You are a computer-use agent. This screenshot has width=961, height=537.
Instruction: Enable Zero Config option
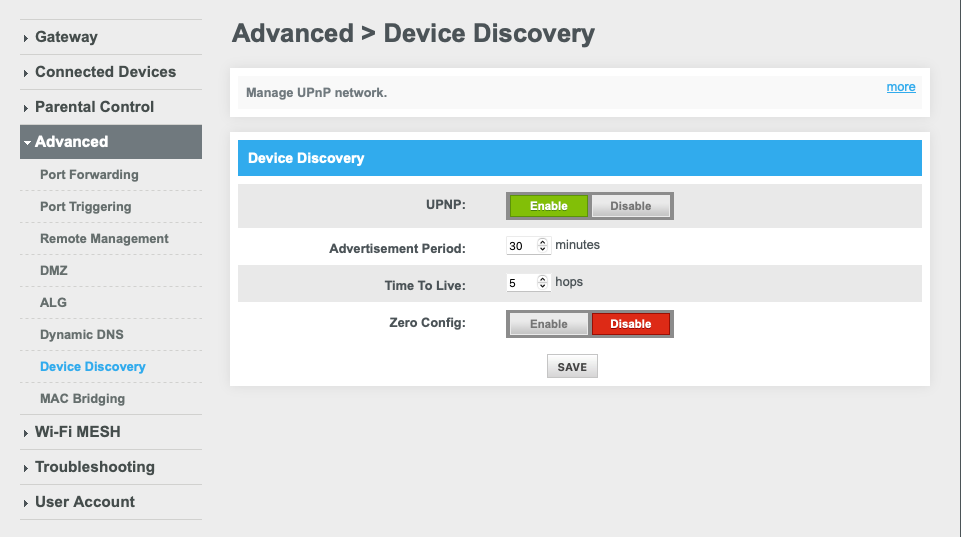(x=549, y=324)
